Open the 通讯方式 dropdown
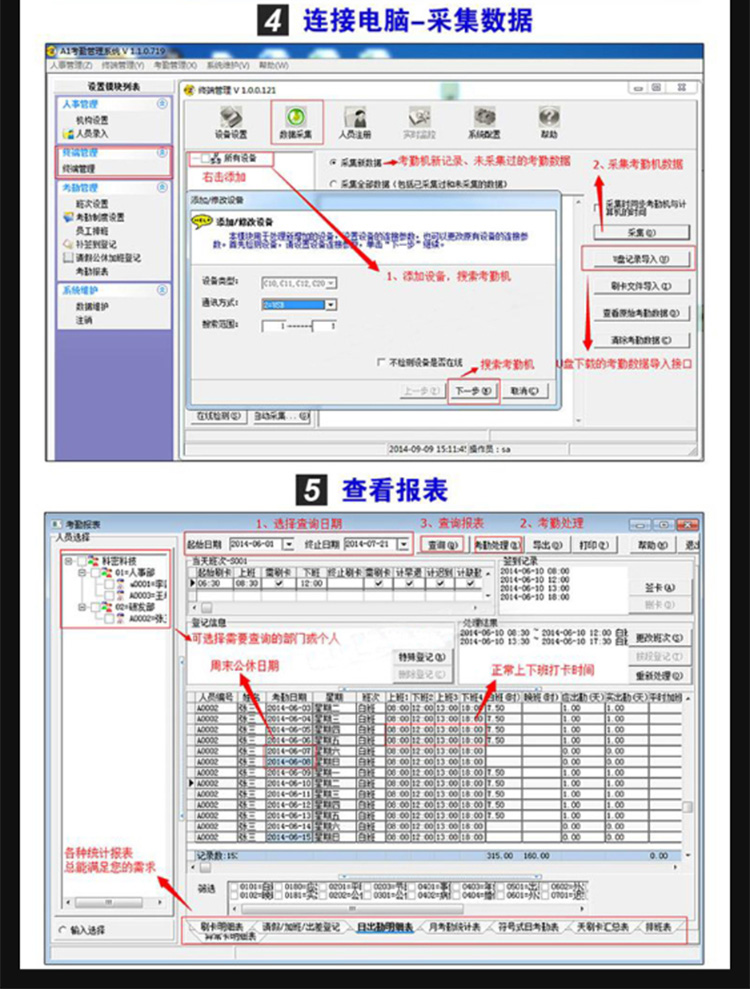 [331, 305]
